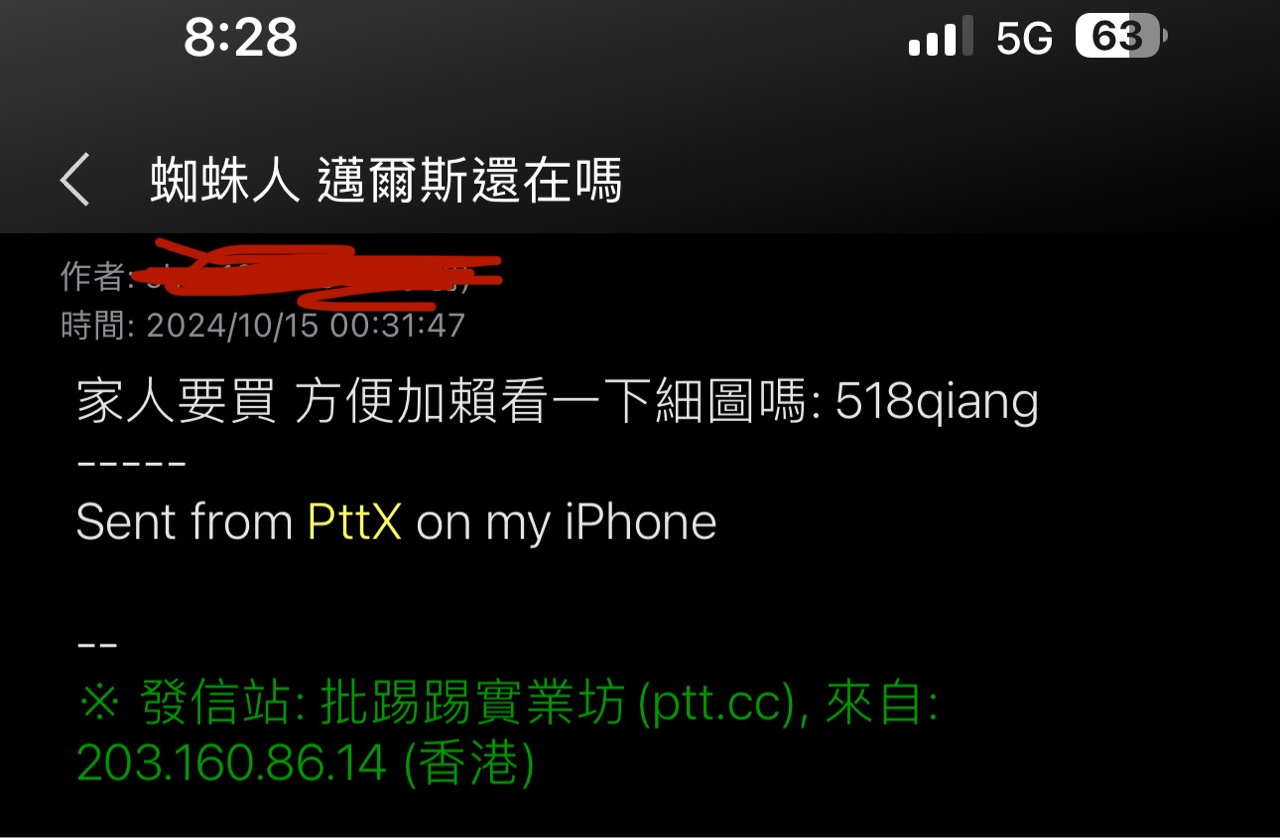Tap the Sent from signature line
Screen dimensions: 1280x838
tap(397, 522)
